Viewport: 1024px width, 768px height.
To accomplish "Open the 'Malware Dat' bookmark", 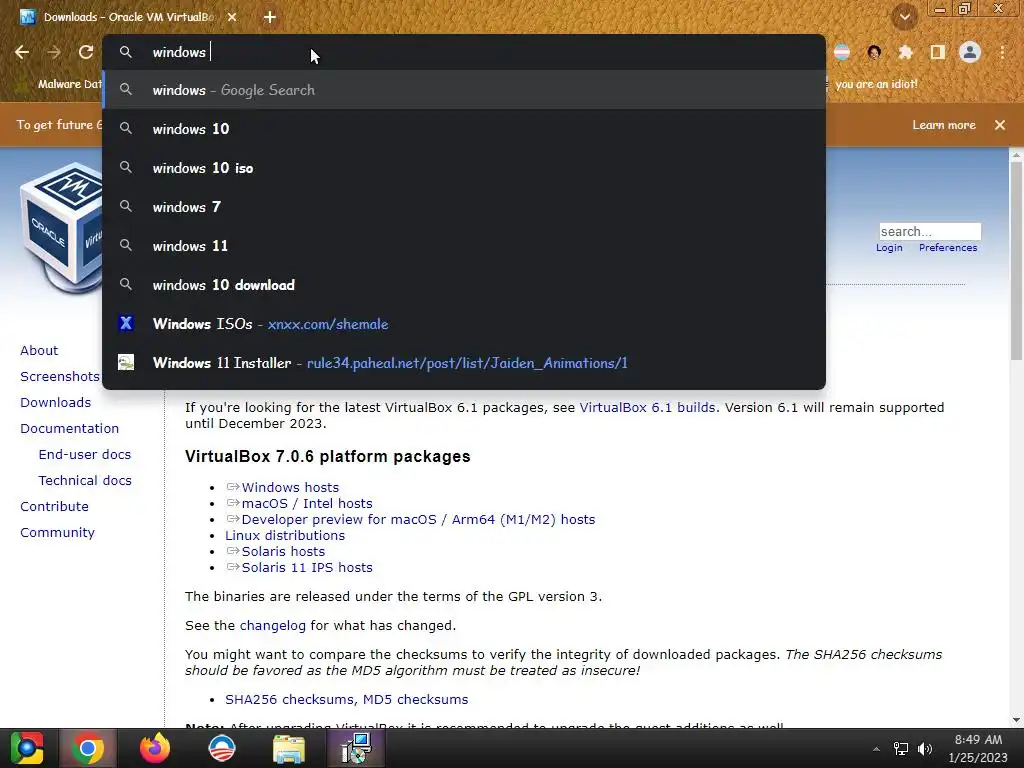I will pyautogui.click(x=60, y=84).
